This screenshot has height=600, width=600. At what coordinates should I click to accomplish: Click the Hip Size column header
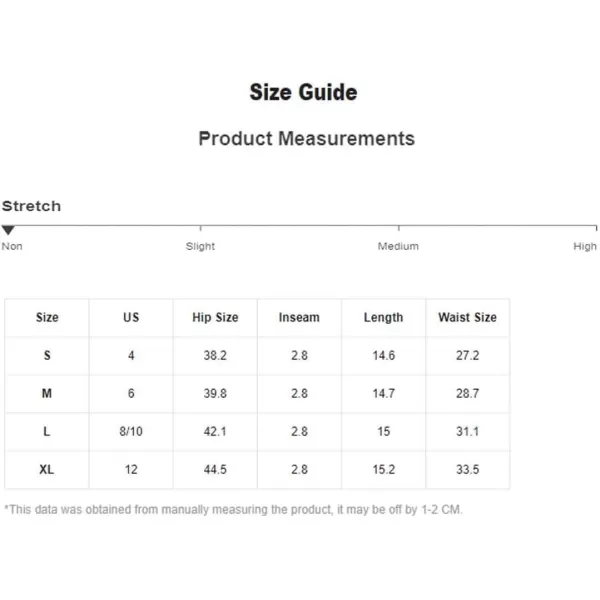(215, 317)
